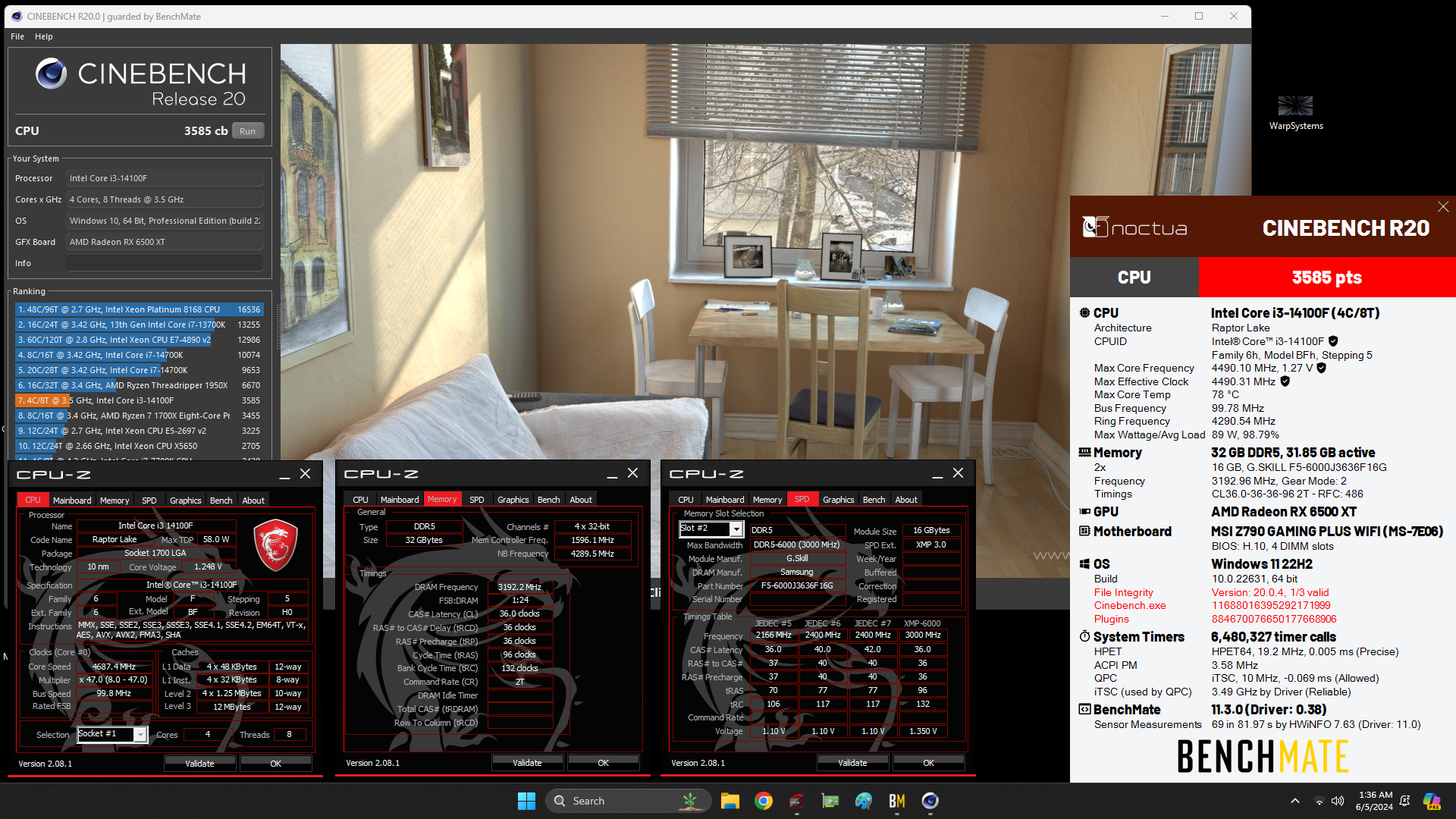Open the Help menu in Cinebench
This screenshot has width=1456, height=819.
coord(44,36)
